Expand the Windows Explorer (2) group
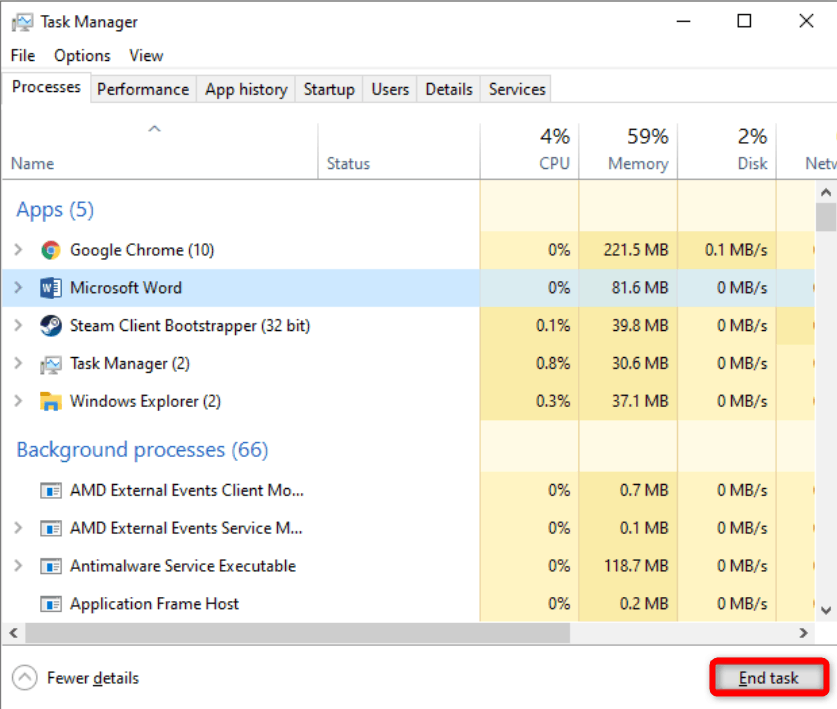The width and height of the screenshot is (837, 709). [x=18, y=401]
